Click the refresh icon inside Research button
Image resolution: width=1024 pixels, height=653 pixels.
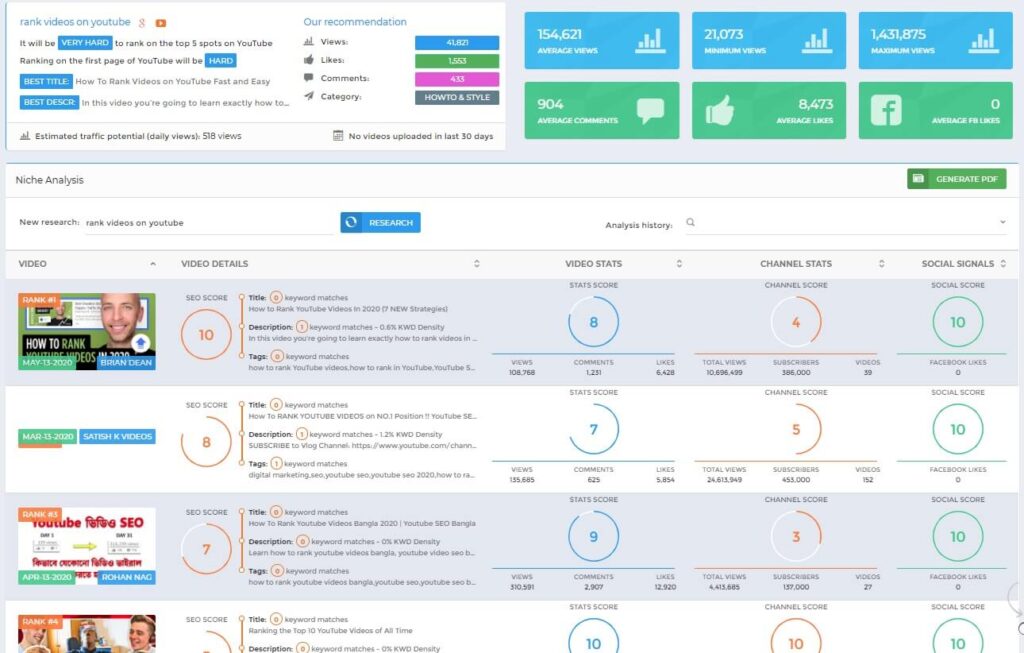[351, 223]
